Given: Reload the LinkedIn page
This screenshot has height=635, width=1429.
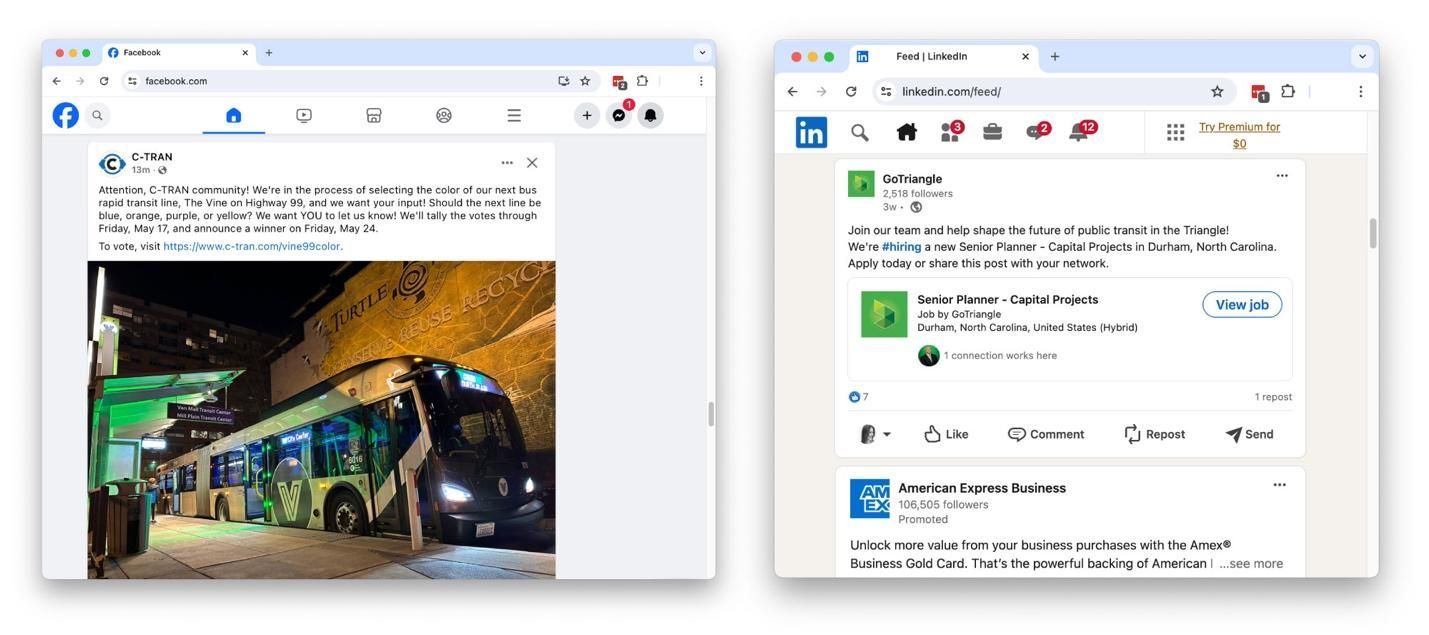Looking at the screenshot, I should click(x=851, y=91).
